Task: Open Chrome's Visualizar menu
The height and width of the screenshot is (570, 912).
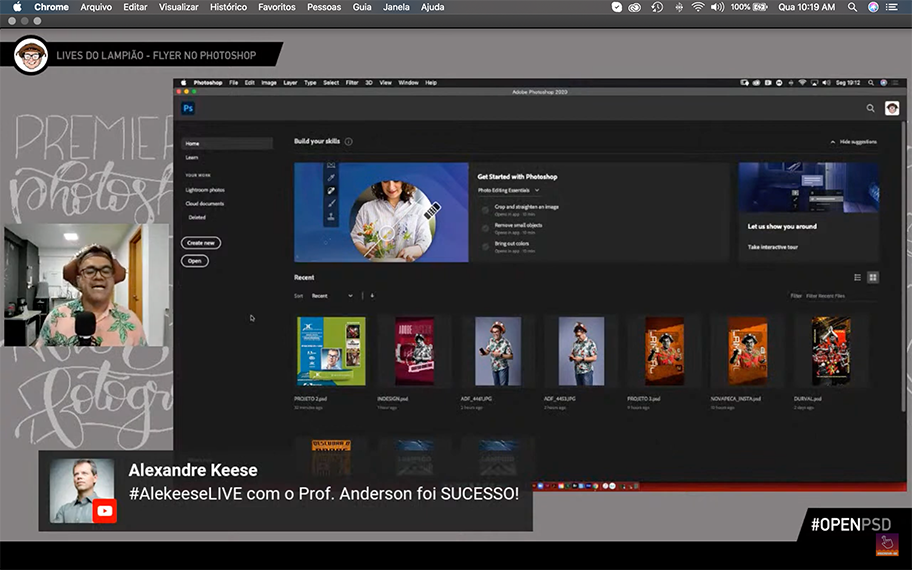Action: pos(179,7)
